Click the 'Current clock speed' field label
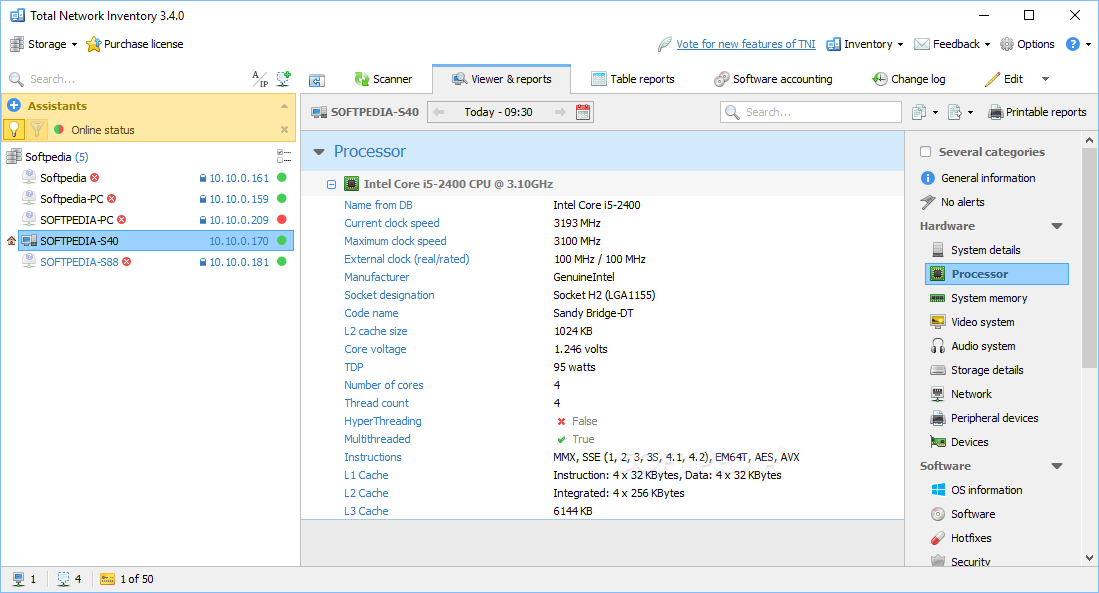This screenshot has height=593, width=1099. click(x=392, y=223)
